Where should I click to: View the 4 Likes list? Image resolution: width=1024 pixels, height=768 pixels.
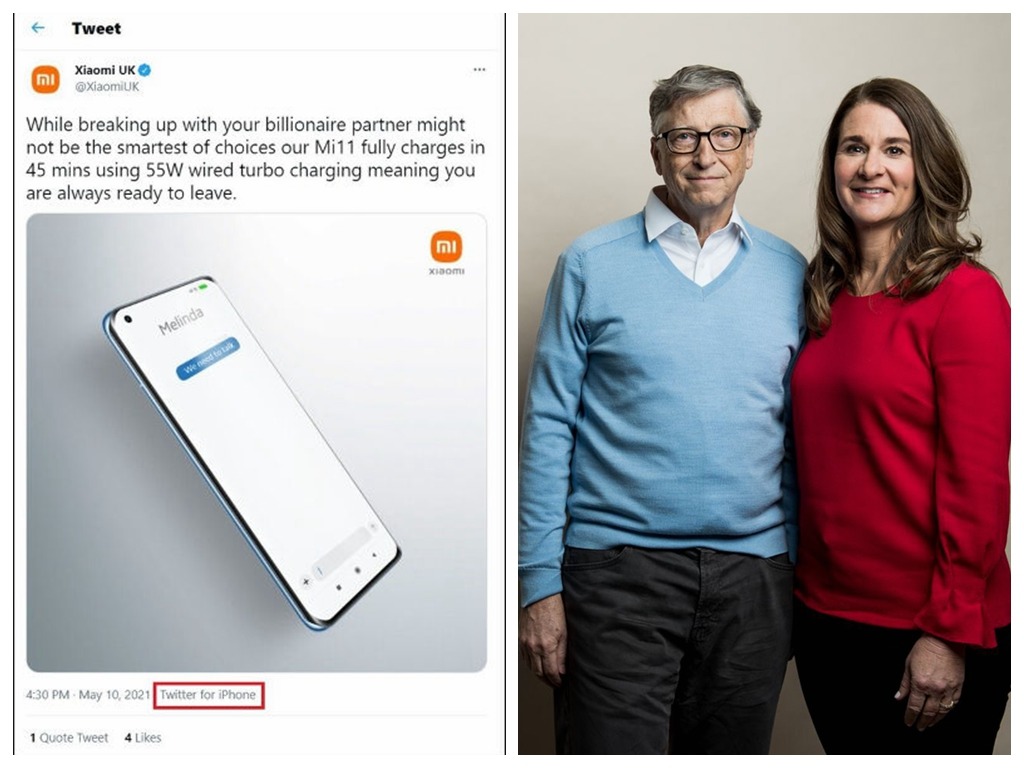pyautogui.click(x=142, y=737)
